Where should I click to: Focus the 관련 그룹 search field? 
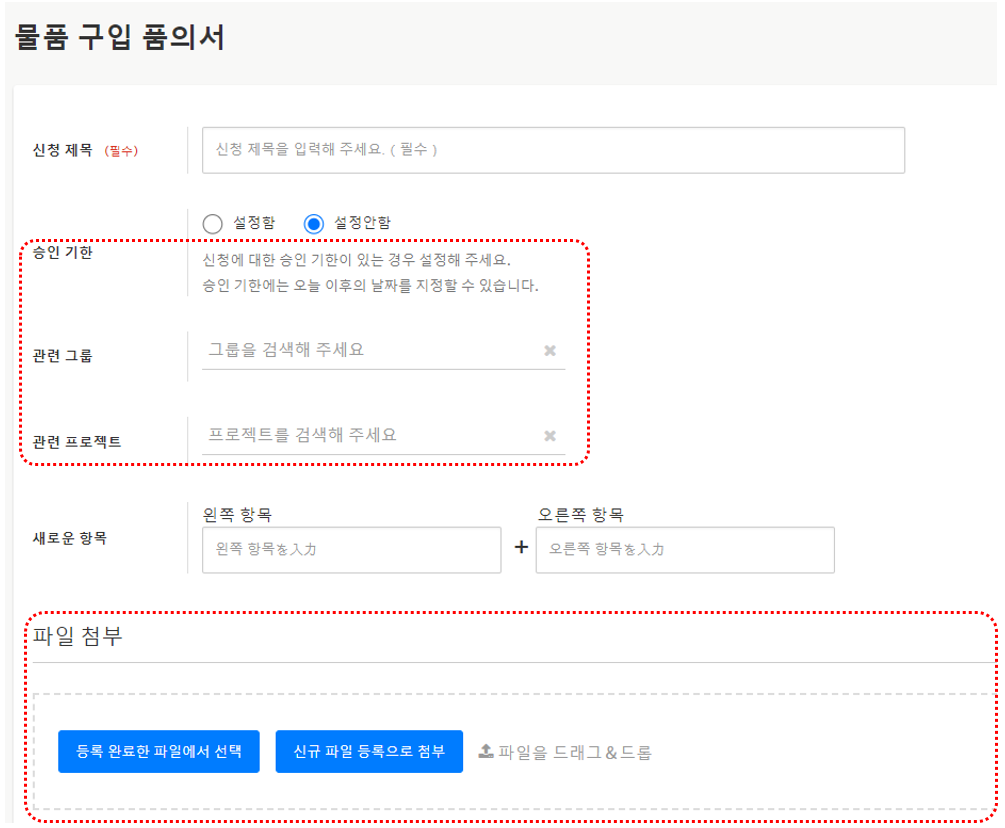pos(370,350)
